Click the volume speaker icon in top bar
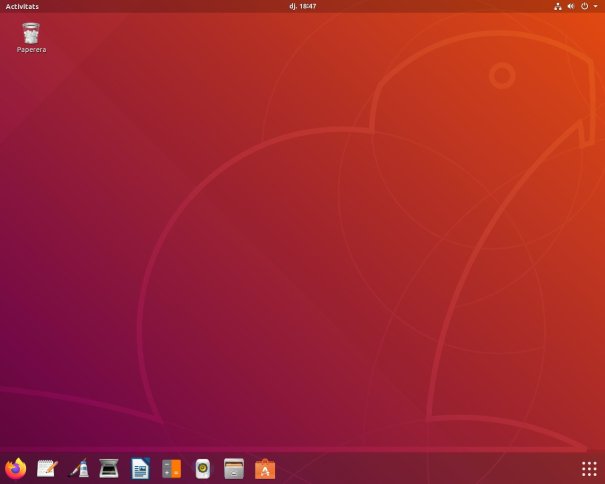Image resolution: width=605 pixels, height=484 pixels. 571,6
